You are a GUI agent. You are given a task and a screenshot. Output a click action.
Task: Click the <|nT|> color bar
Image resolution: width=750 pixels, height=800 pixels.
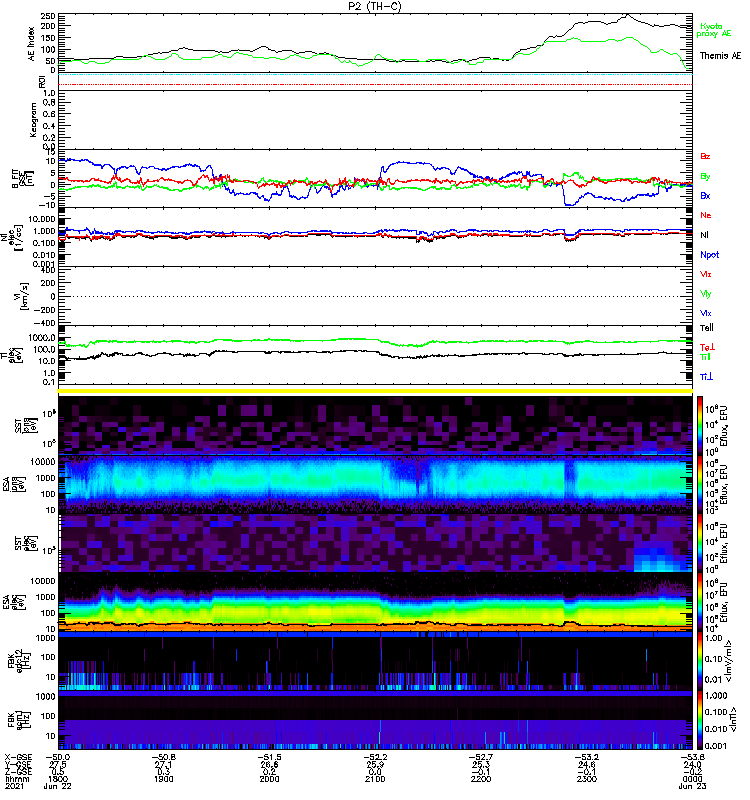700,720
